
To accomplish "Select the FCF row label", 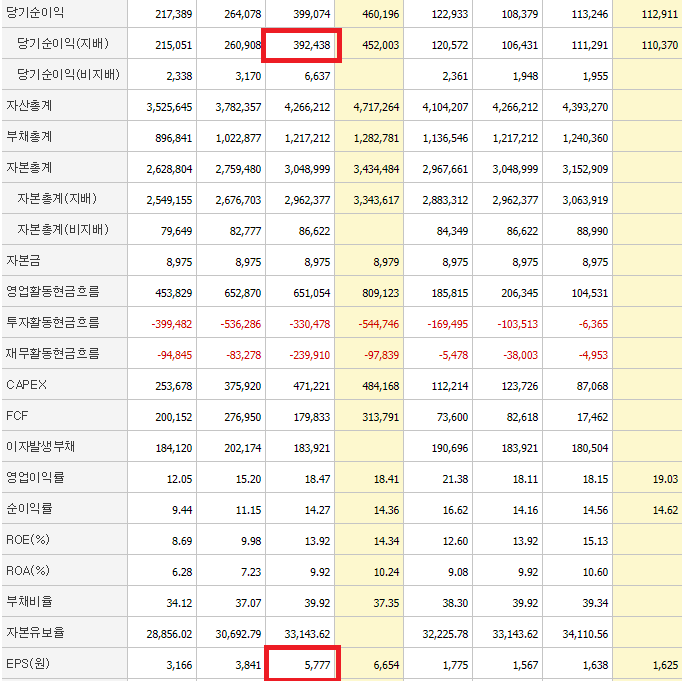I will (17, 416).
